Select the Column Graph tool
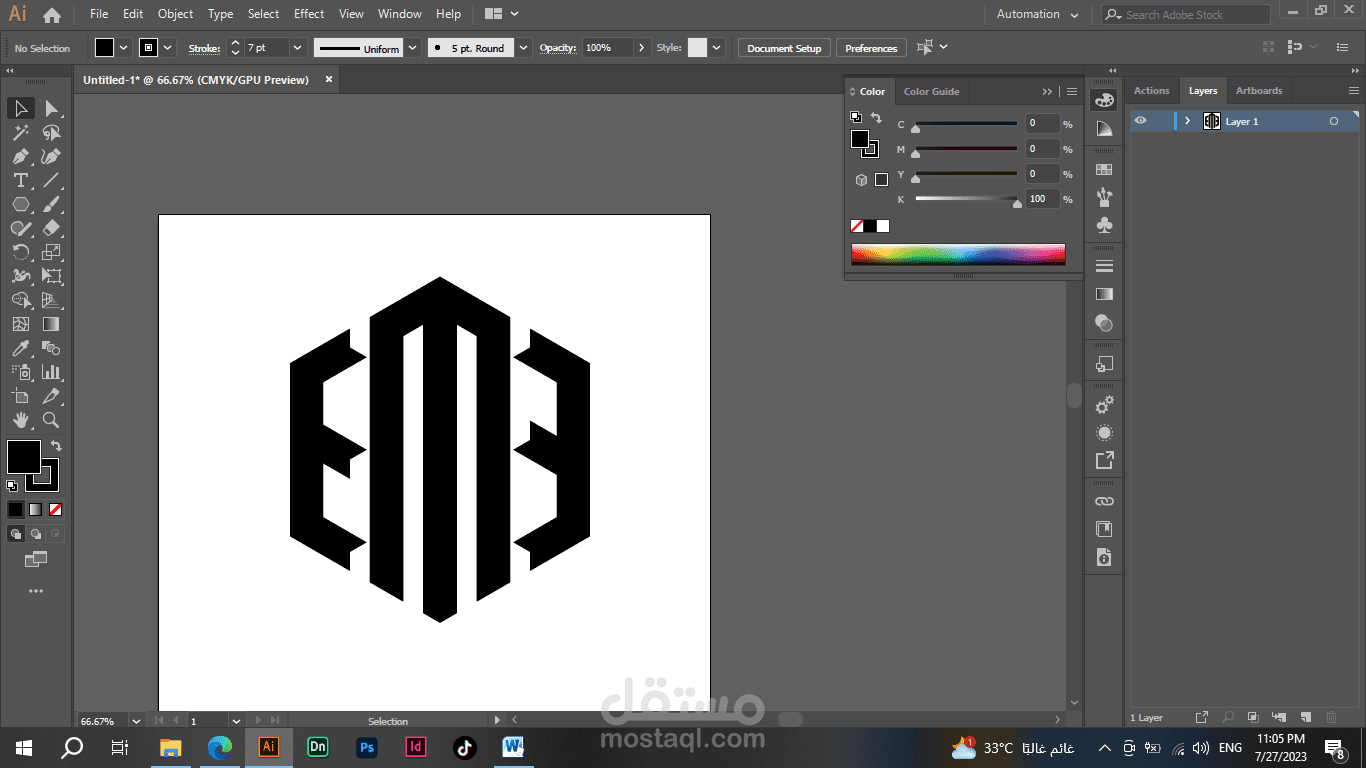Viewport: 1366px width, 768px height. click(52, 372)
